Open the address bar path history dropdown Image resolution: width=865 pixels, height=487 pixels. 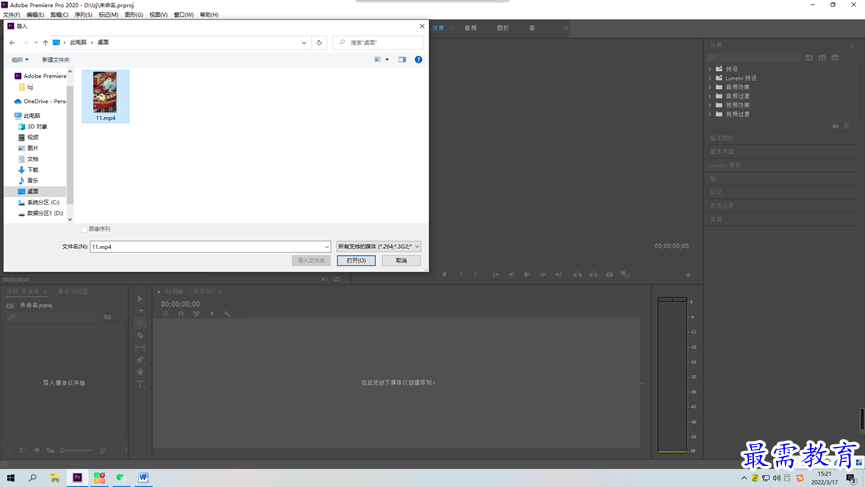pyautogui.click(x=304, y=42)
